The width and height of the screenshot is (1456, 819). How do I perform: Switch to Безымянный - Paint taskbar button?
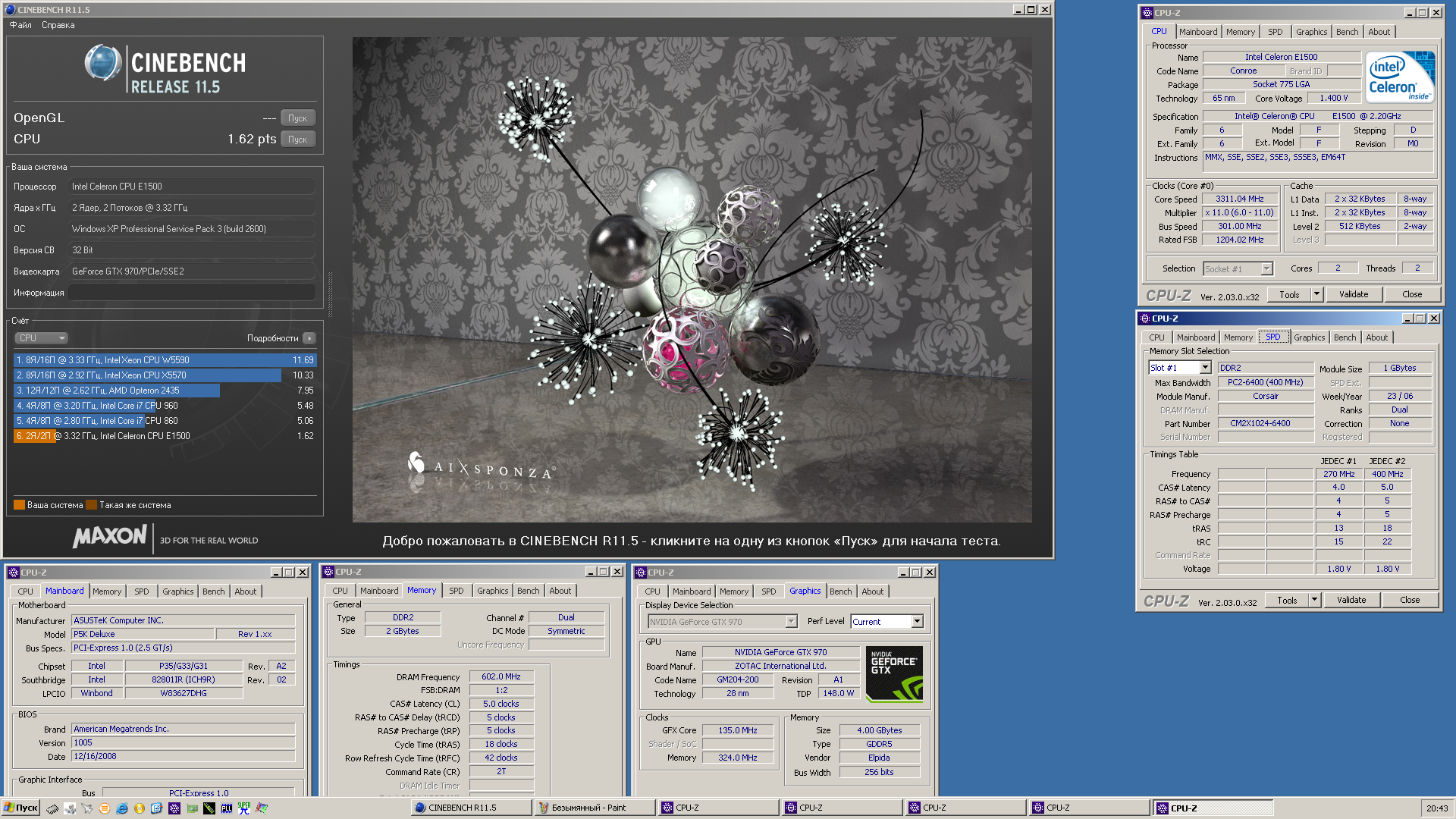click(595, 808)
